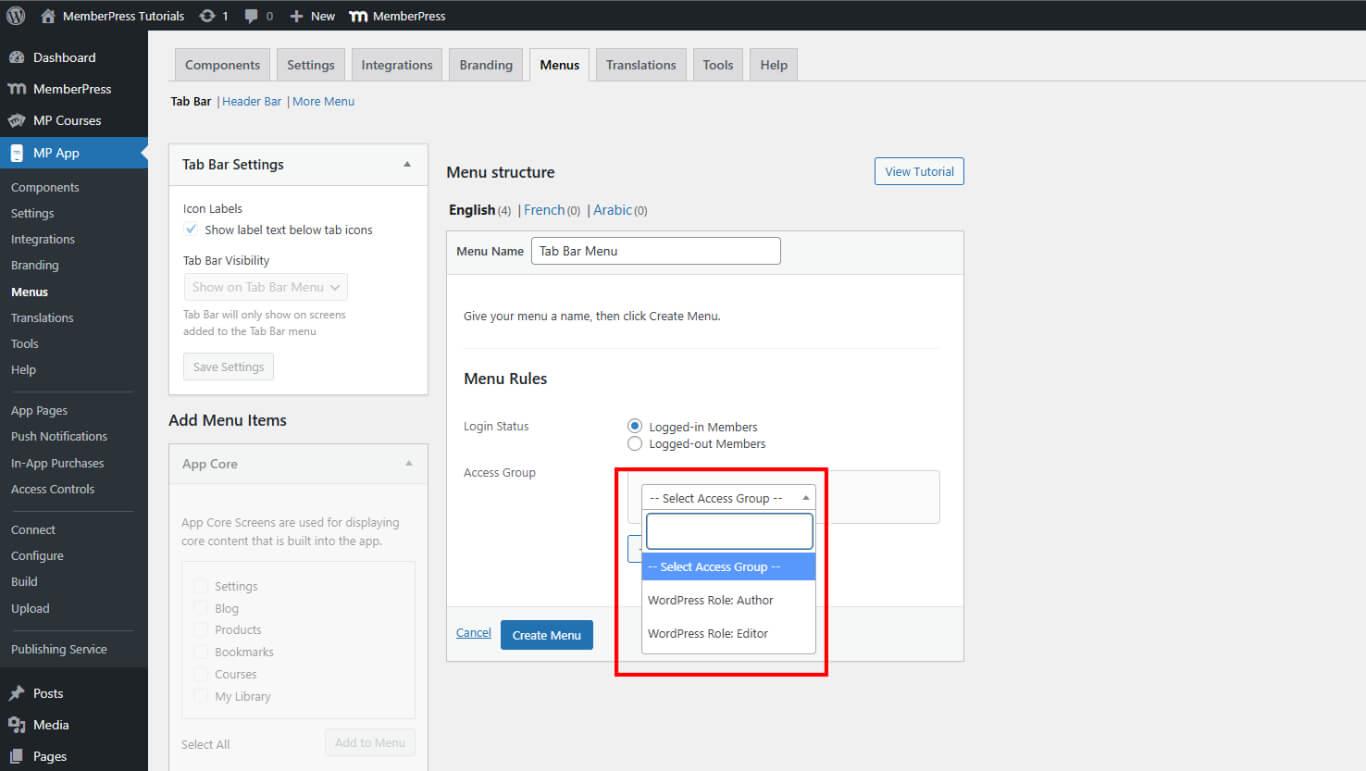Open the Branding tab
1366x771 pixels.
486,65
